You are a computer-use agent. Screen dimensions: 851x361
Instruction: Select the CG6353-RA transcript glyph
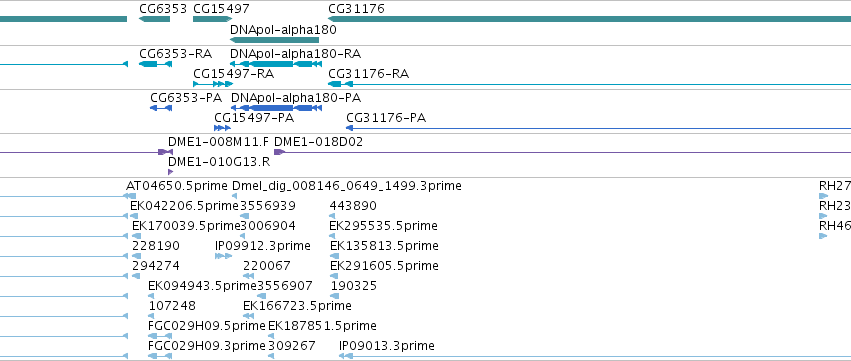click(155, 64)
